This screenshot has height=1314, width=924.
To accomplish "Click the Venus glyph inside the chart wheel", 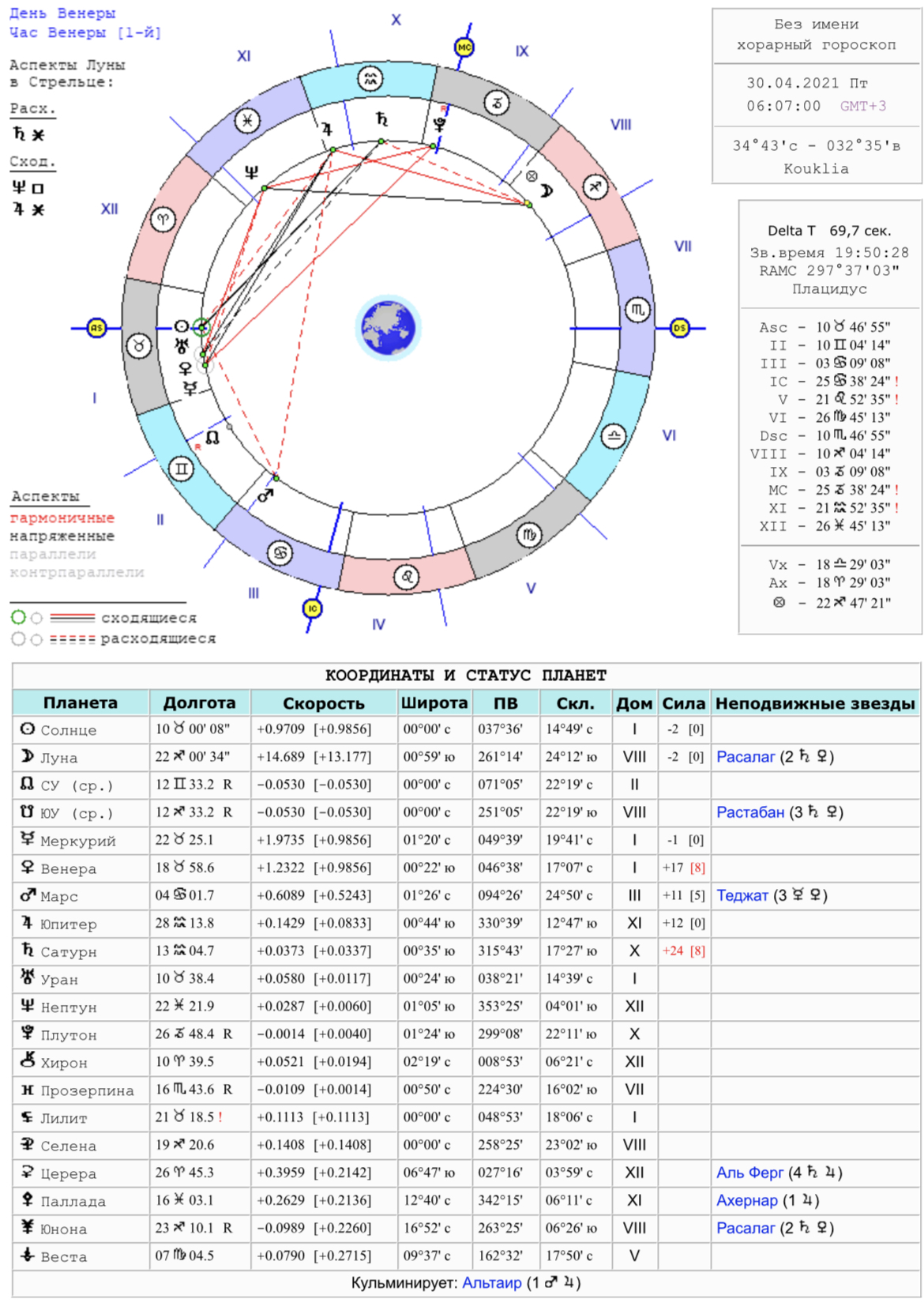I will coord(186,368).
